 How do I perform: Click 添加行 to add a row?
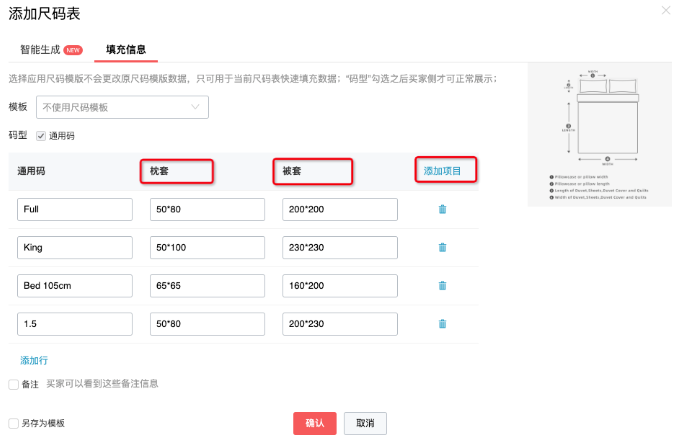click(34, 360)
